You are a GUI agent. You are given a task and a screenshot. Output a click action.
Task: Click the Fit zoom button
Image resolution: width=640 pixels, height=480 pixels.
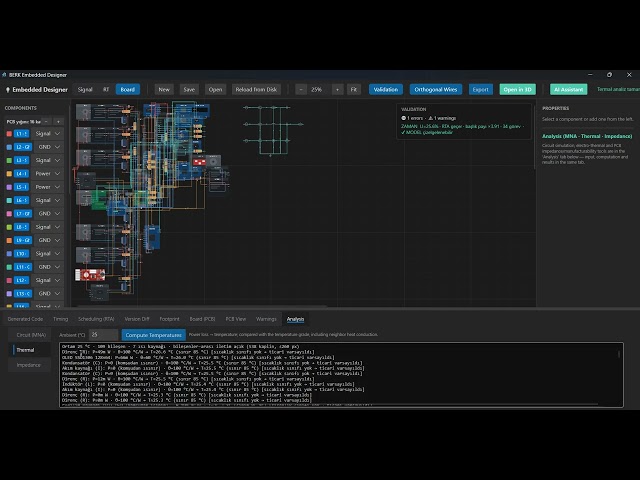pos(353,89)
